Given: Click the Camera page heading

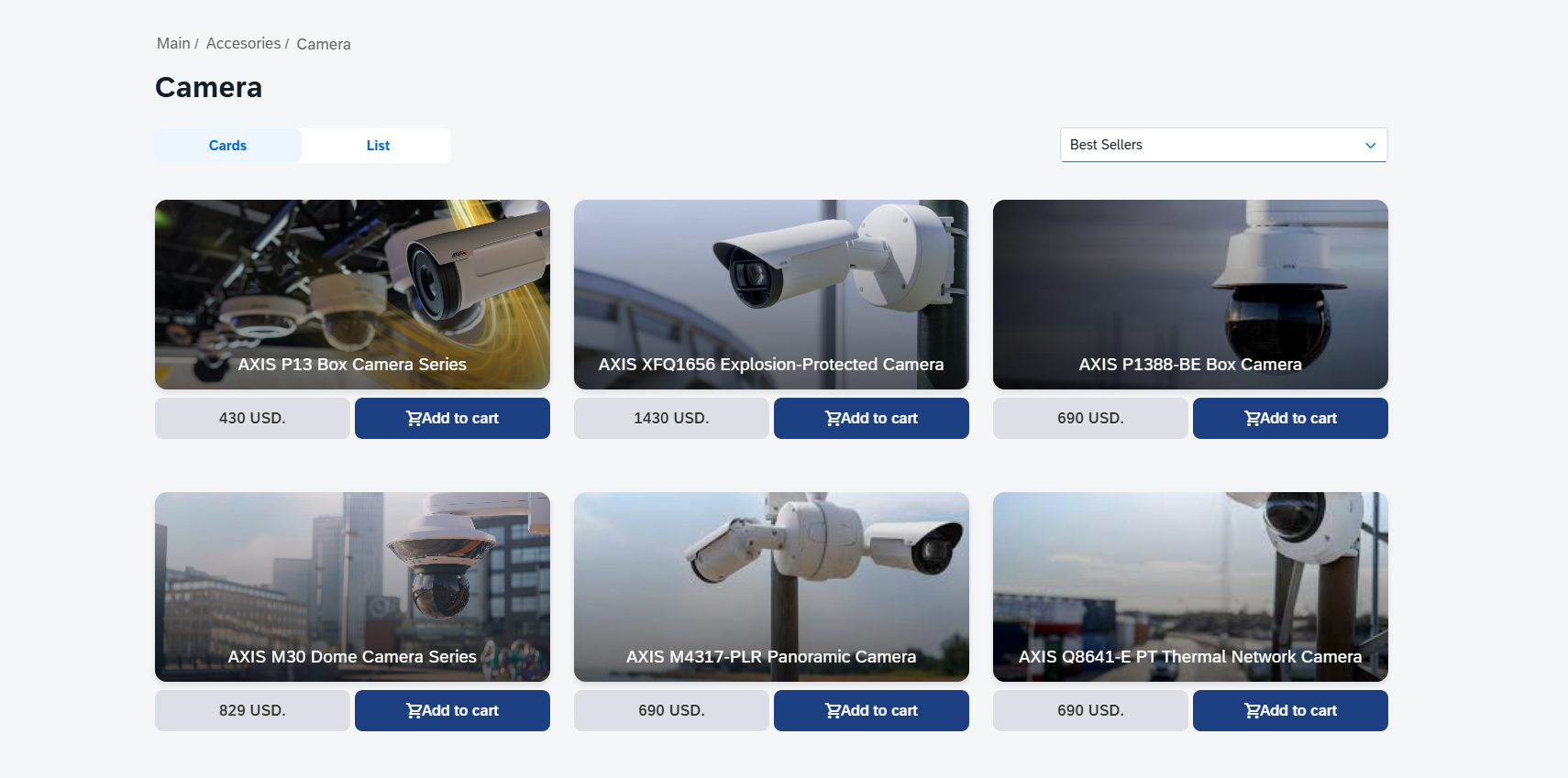Looking at the screenshot, I should pyautogui.click(x=209, y=87).
